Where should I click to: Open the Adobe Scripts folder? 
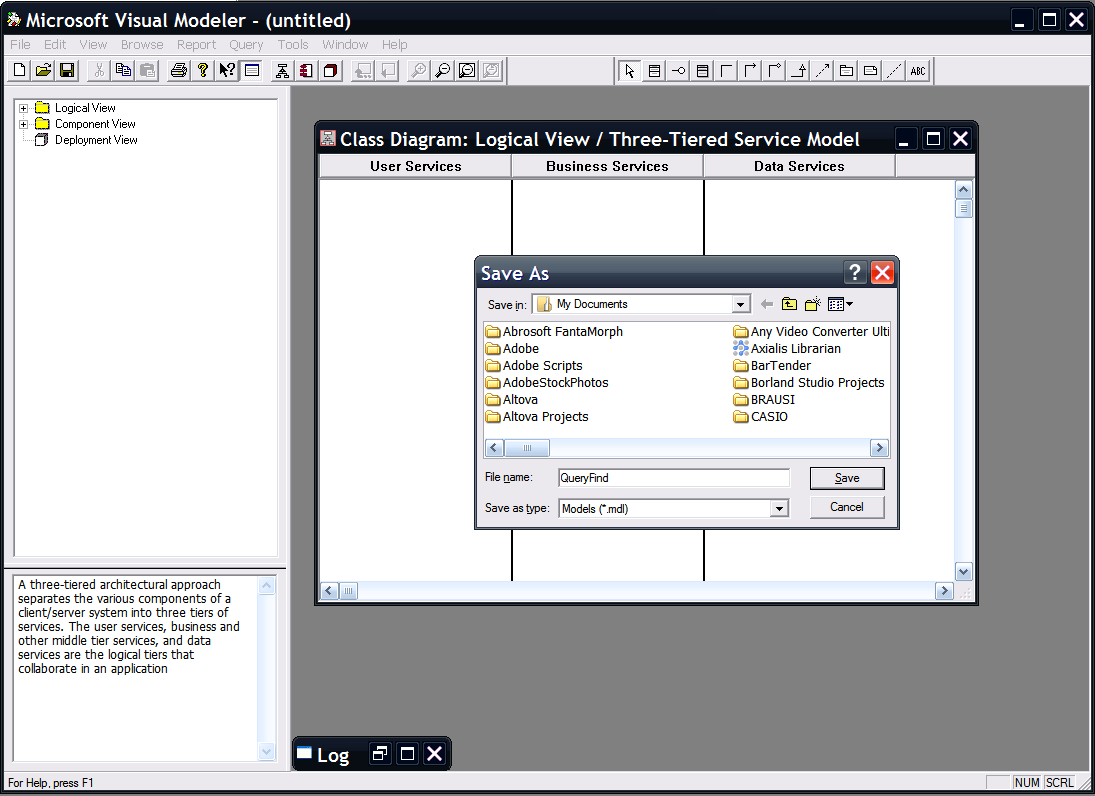[542, 366]
